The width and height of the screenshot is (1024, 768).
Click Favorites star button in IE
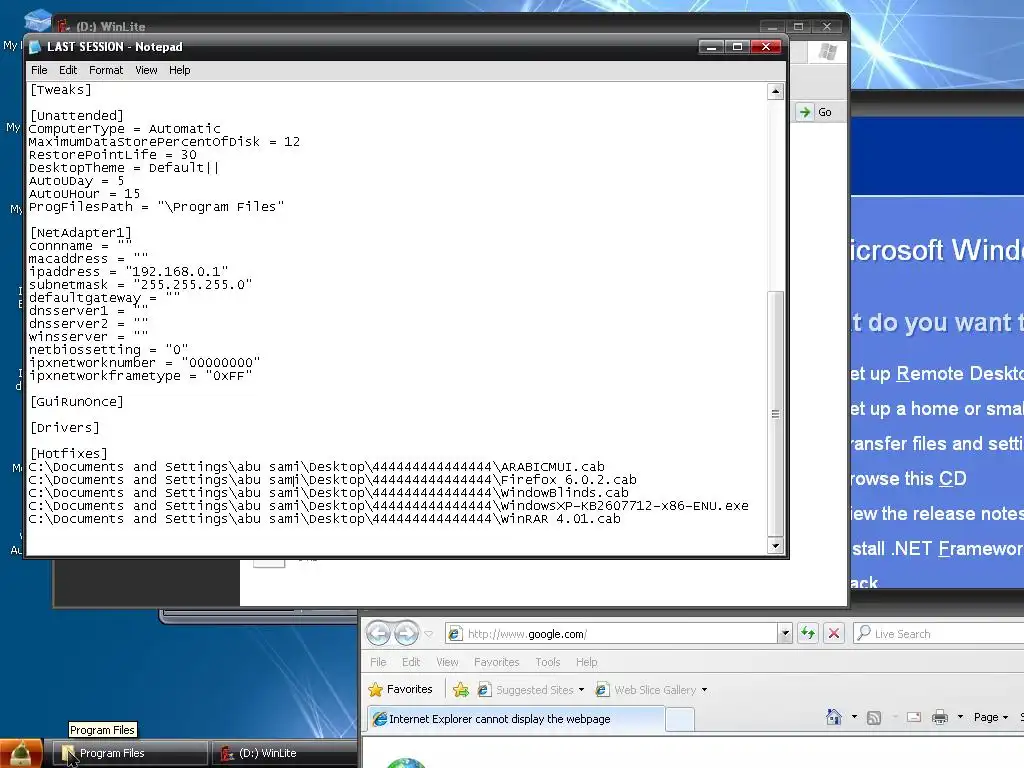pos(400,690)
